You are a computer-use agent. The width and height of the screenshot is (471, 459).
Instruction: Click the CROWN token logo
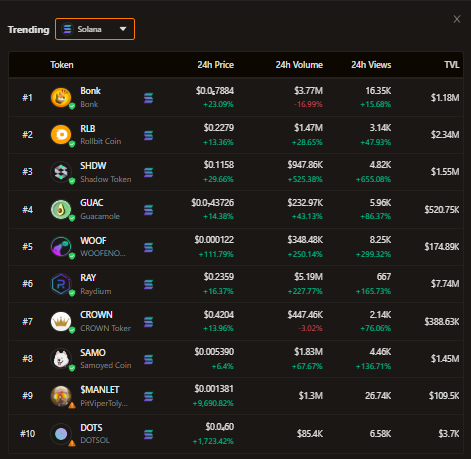[x=61, y=321]
